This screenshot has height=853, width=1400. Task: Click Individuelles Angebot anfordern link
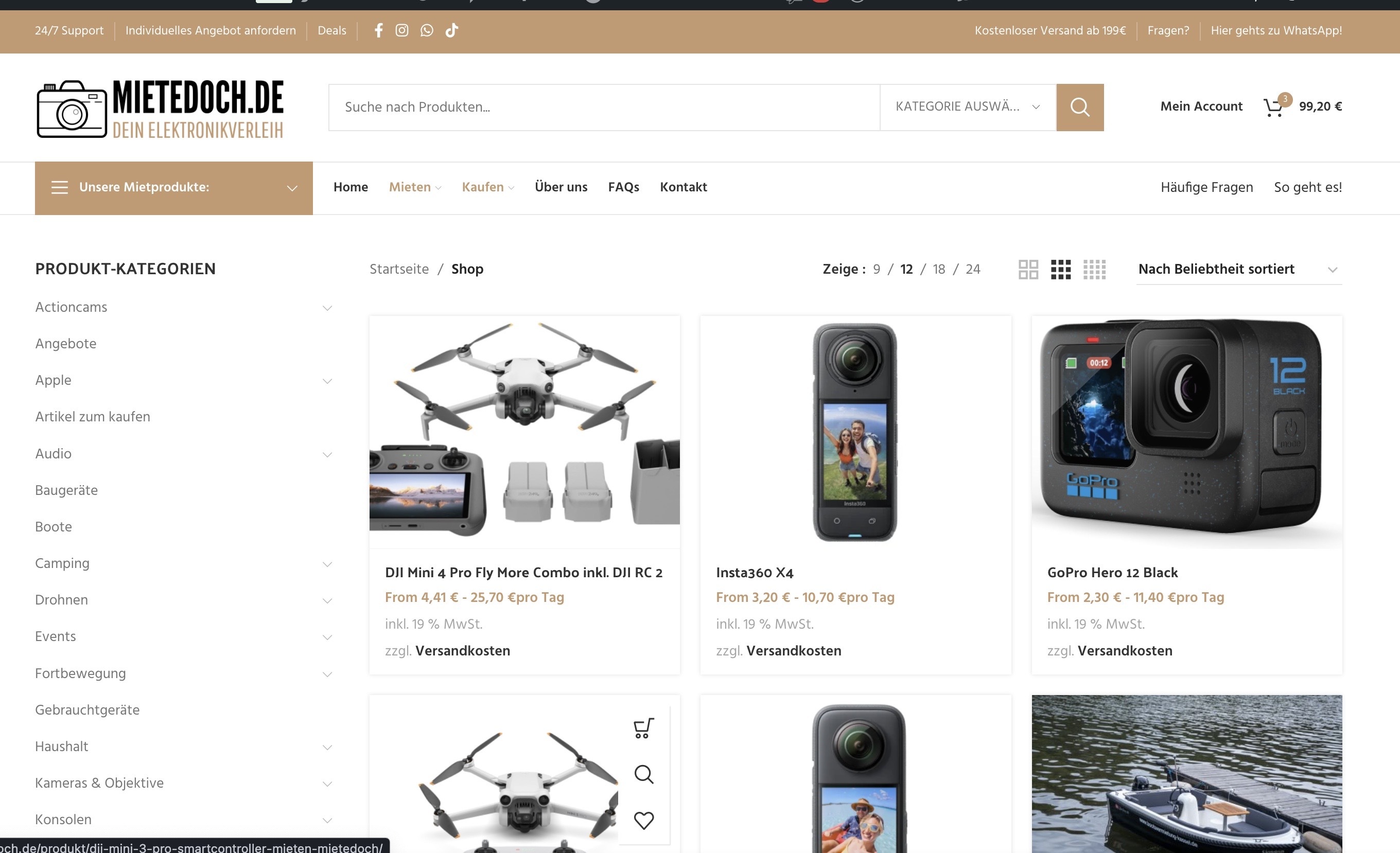(210, 31)
